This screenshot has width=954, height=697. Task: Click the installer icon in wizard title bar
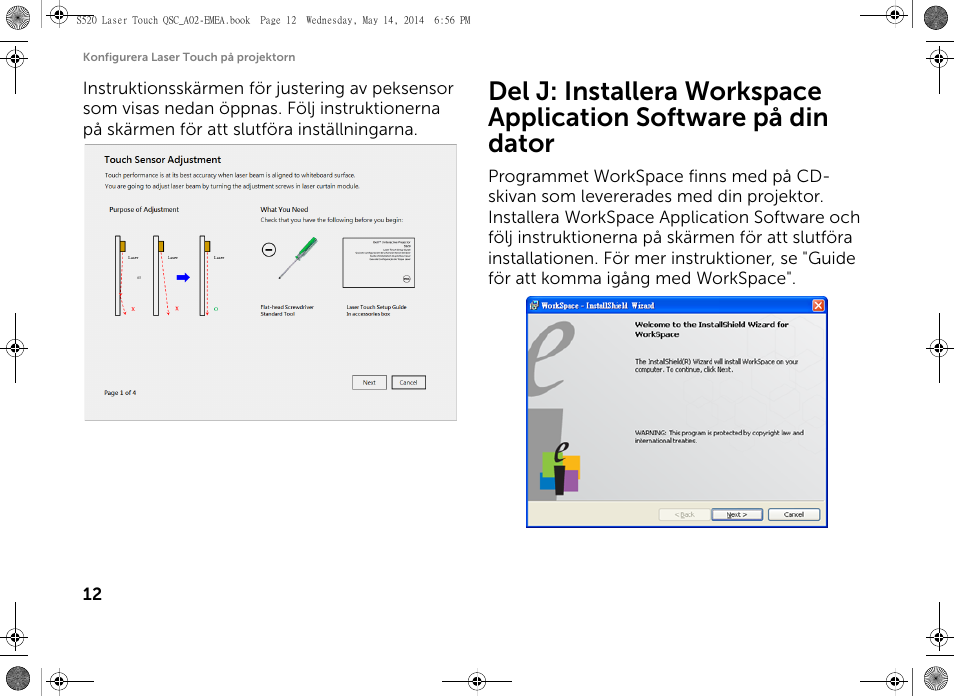click(534, 305)
